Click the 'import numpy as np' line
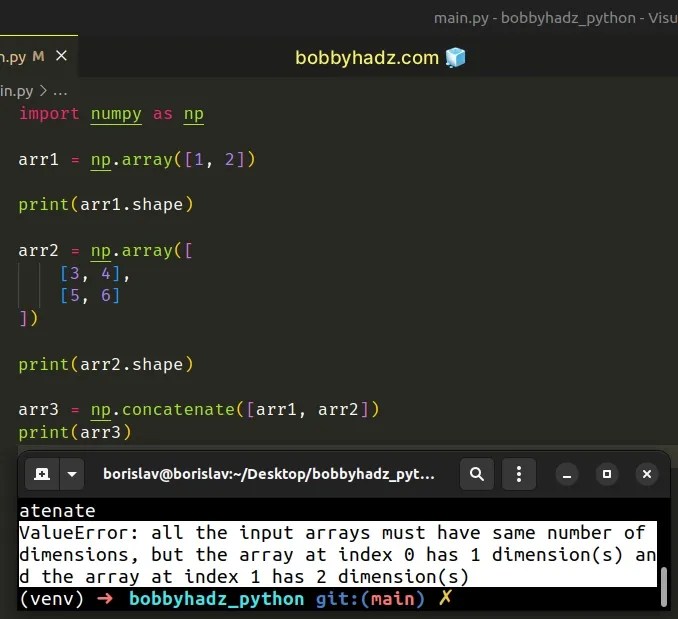Screen dimensions: 678x619 [111, 114]
